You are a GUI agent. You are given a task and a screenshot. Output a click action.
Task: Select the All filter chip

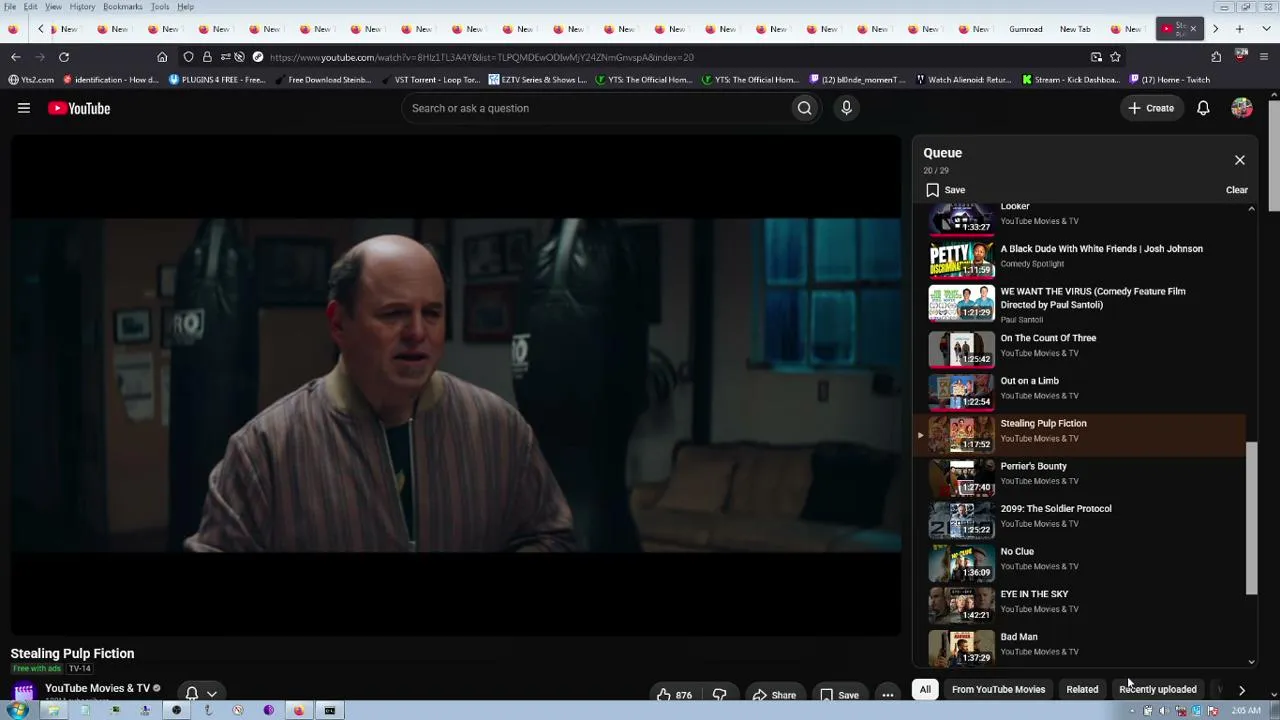click(925, 689)
